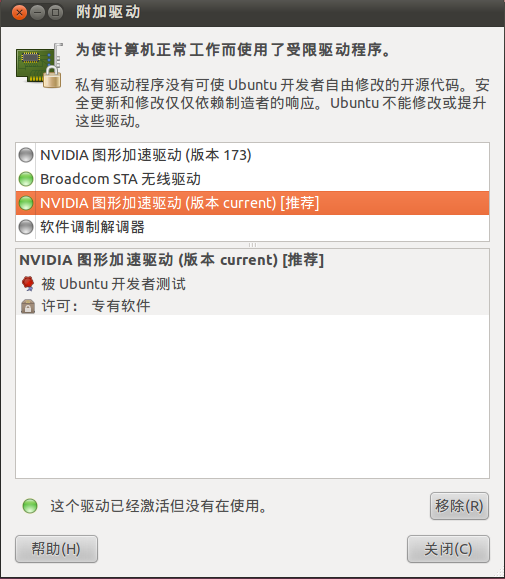The width and height of the screenshot is (505, 579).
Task: Click the license package icon beside 许可
Action: point(28,306)
